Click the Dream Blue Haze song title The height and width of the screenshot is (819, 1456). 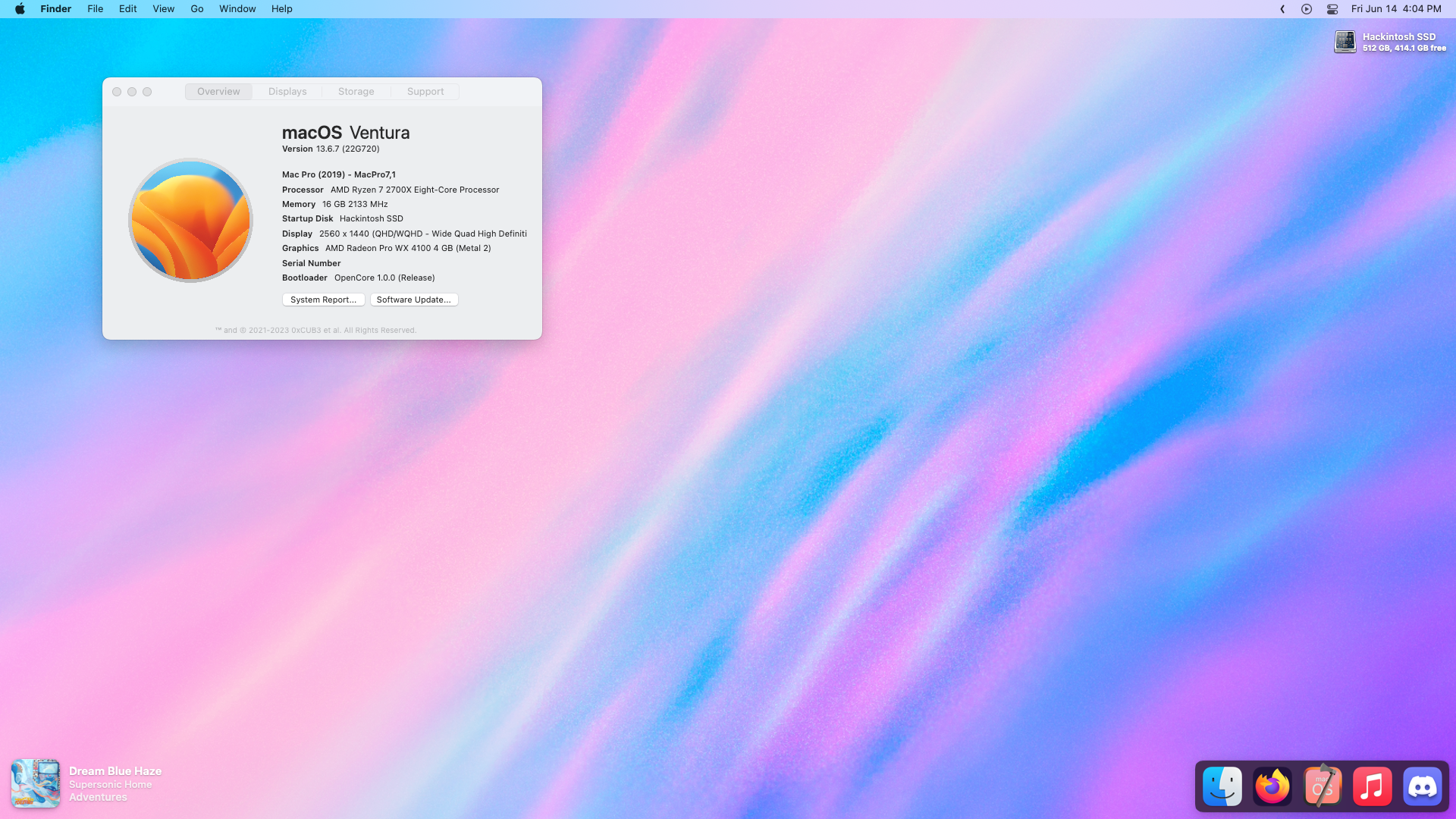pos(115,771)
